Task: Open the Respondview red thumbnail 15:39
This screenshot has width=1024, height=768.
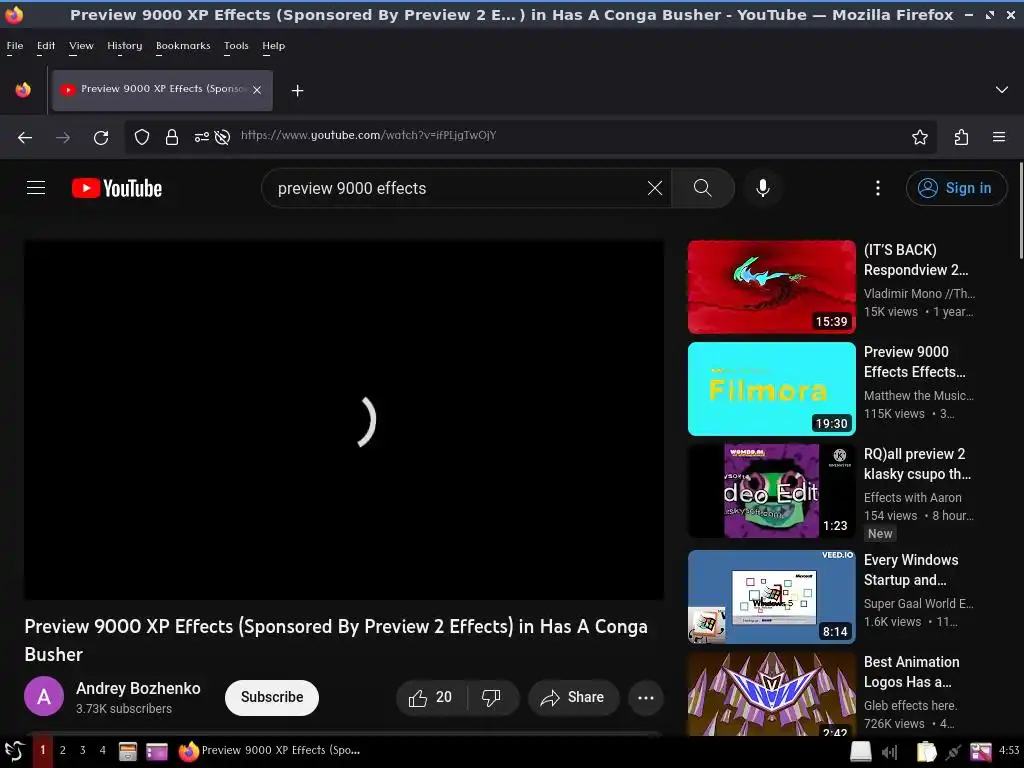Action: click(x=771, y=287)
